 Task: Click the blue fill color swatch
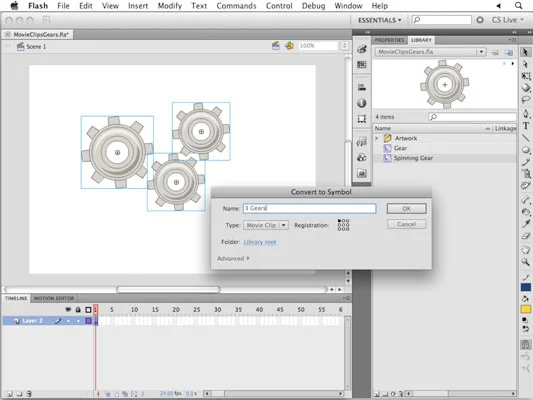click(526, 288)
